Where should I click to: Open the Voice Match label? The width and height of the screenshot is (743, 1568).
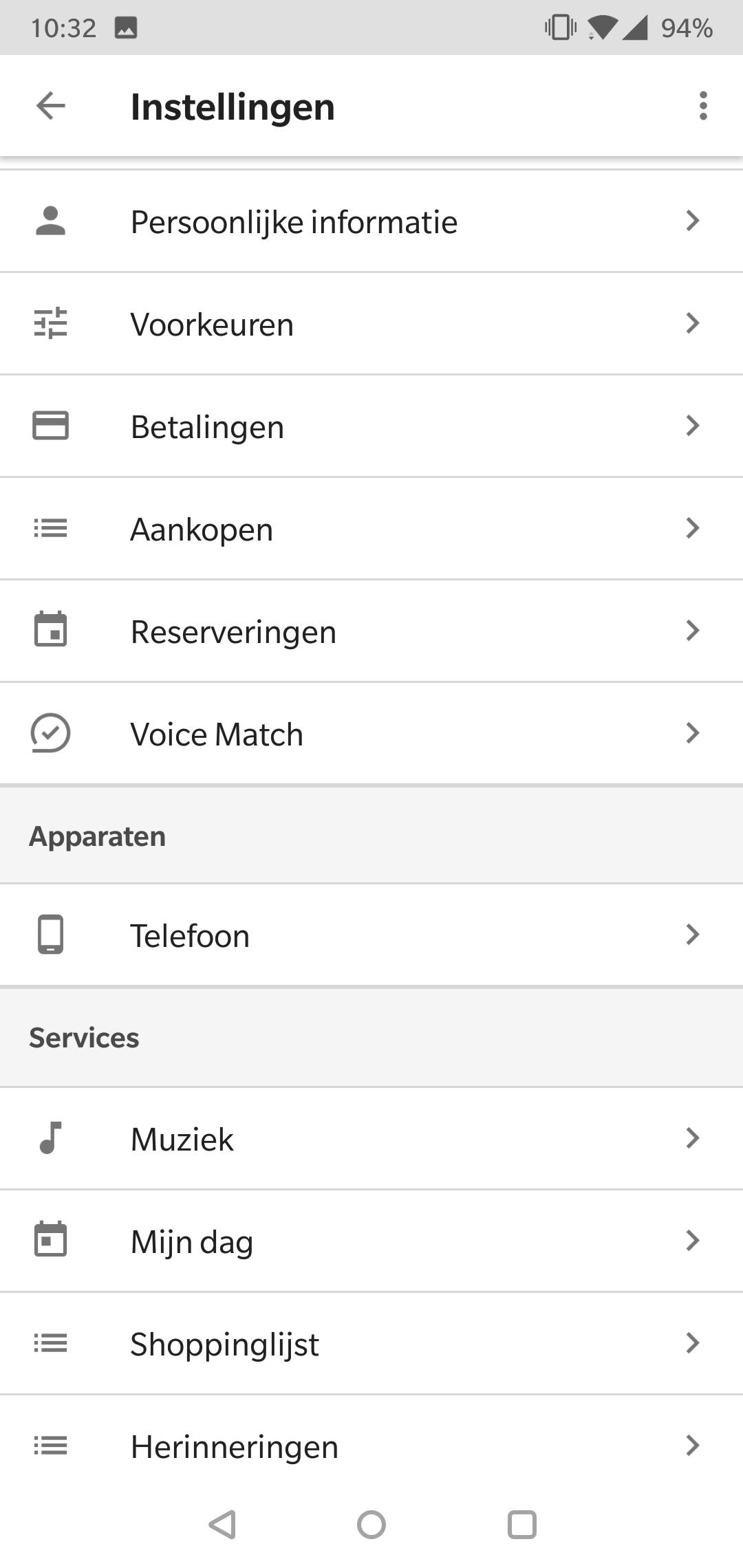[x=217, y=734]
